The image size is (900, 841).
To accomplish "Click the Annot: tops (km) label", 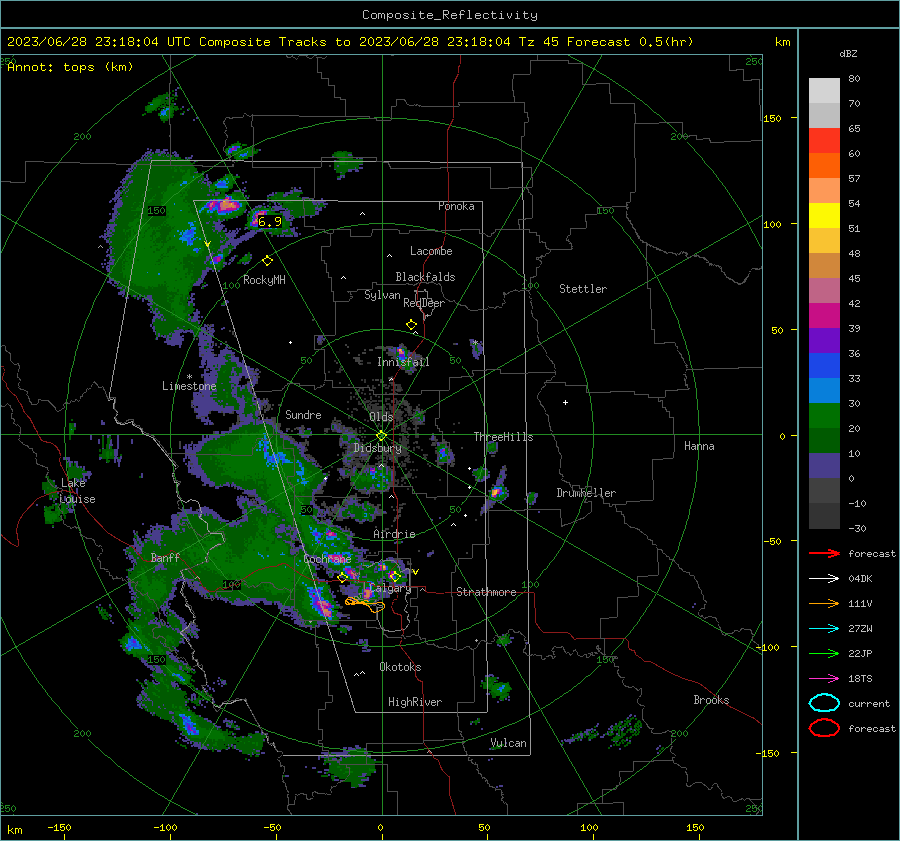I will 70,67.
